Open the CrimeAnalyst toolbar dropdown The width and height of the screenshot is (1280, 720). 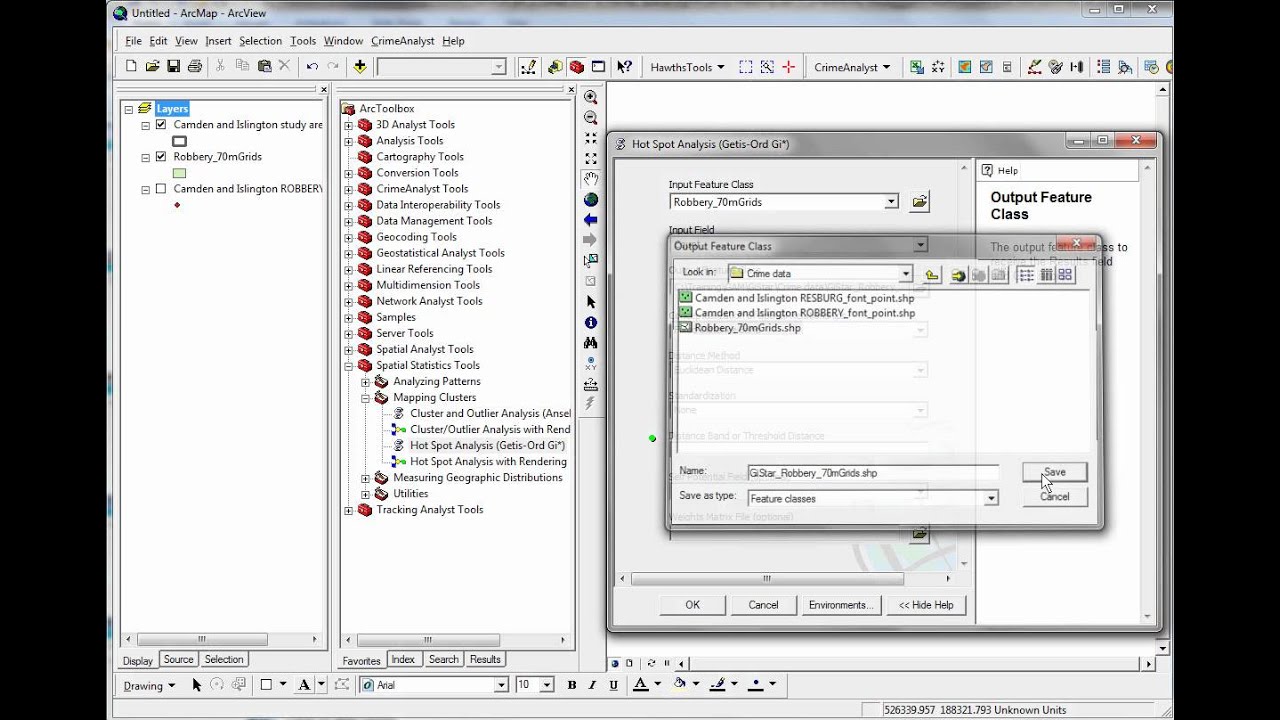[x=852, y=67]
